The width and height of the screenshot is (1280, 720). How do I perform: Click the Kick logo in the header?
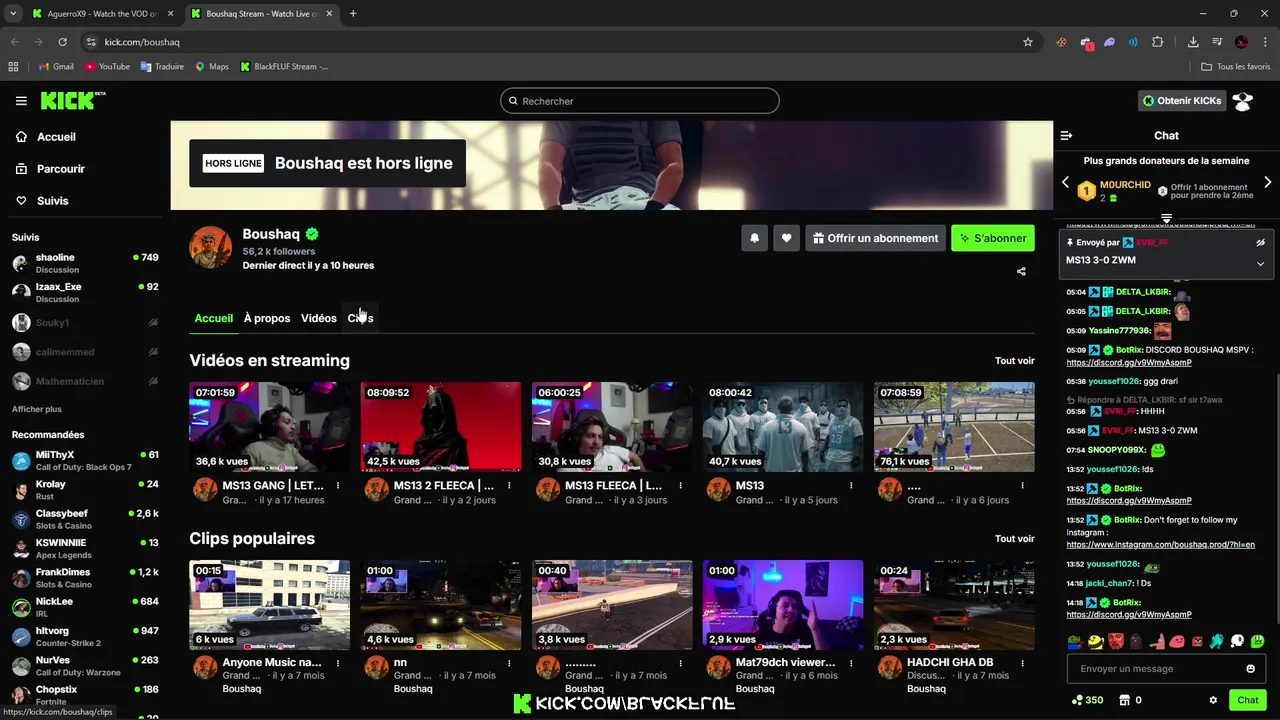coord(72,100)
